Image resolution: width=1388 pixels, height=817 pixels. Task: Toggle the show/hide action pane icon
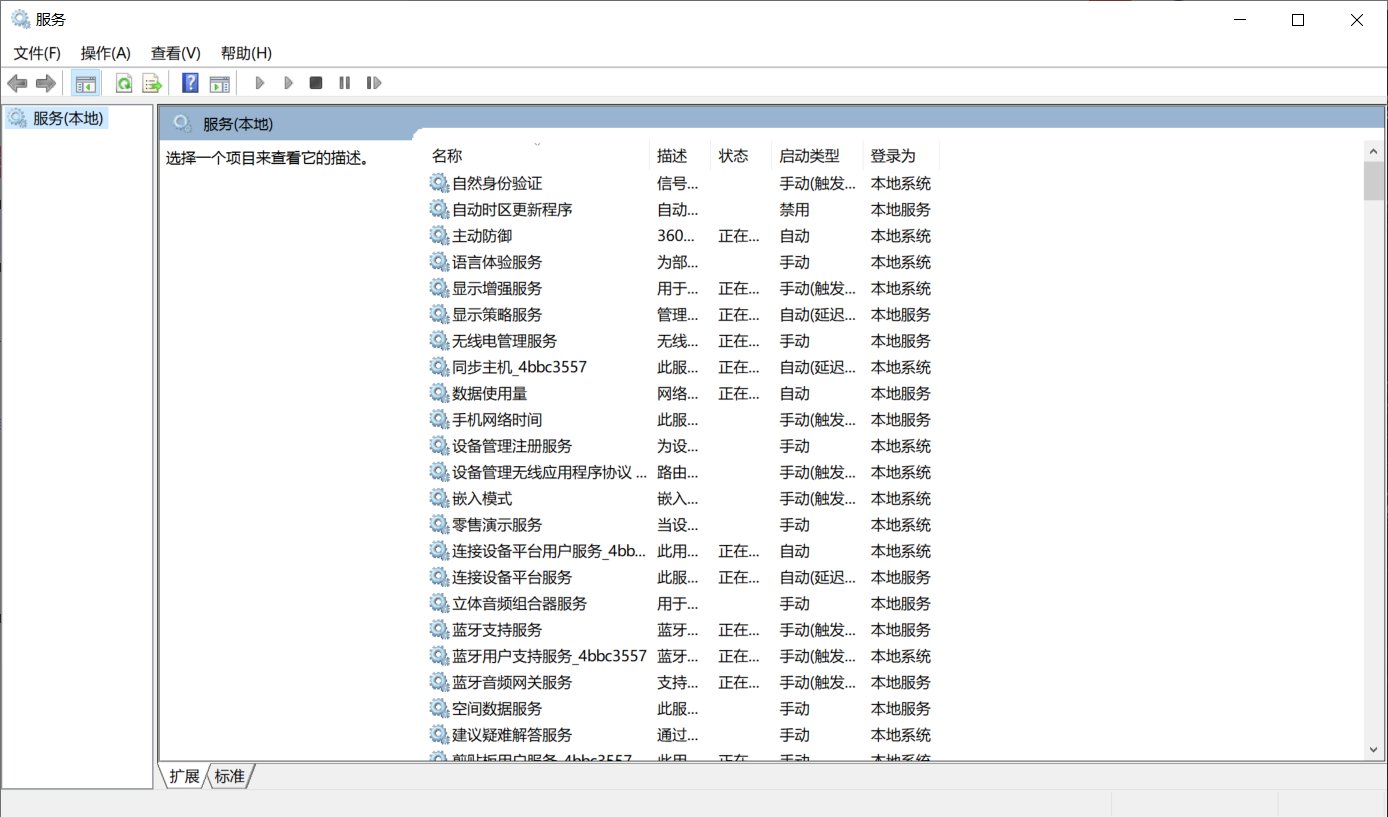220,83
